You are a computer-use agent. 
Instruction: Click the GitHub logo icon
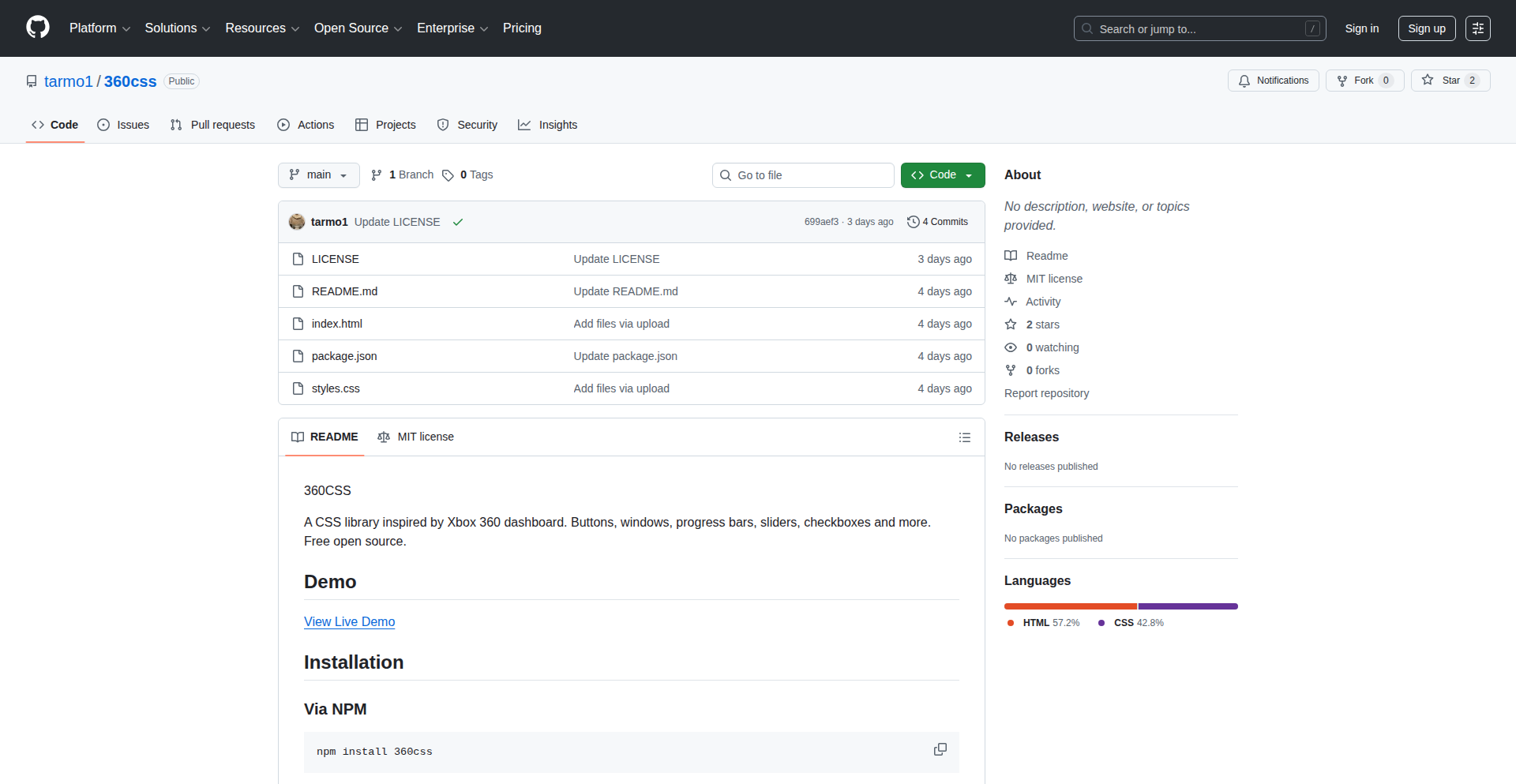point(38,28)
